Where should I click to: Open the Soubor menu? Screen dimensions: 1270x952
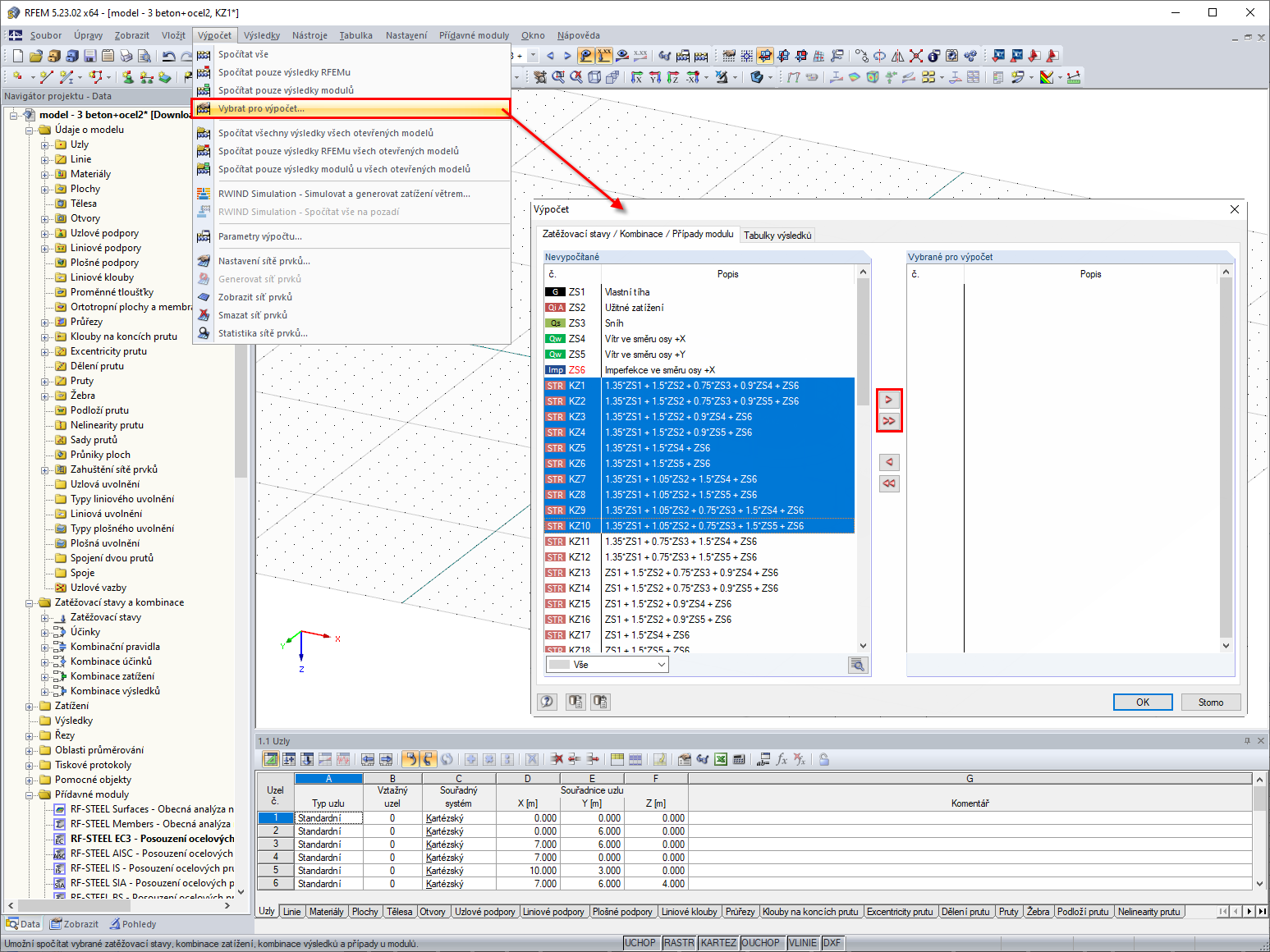(x=46, y=35)
